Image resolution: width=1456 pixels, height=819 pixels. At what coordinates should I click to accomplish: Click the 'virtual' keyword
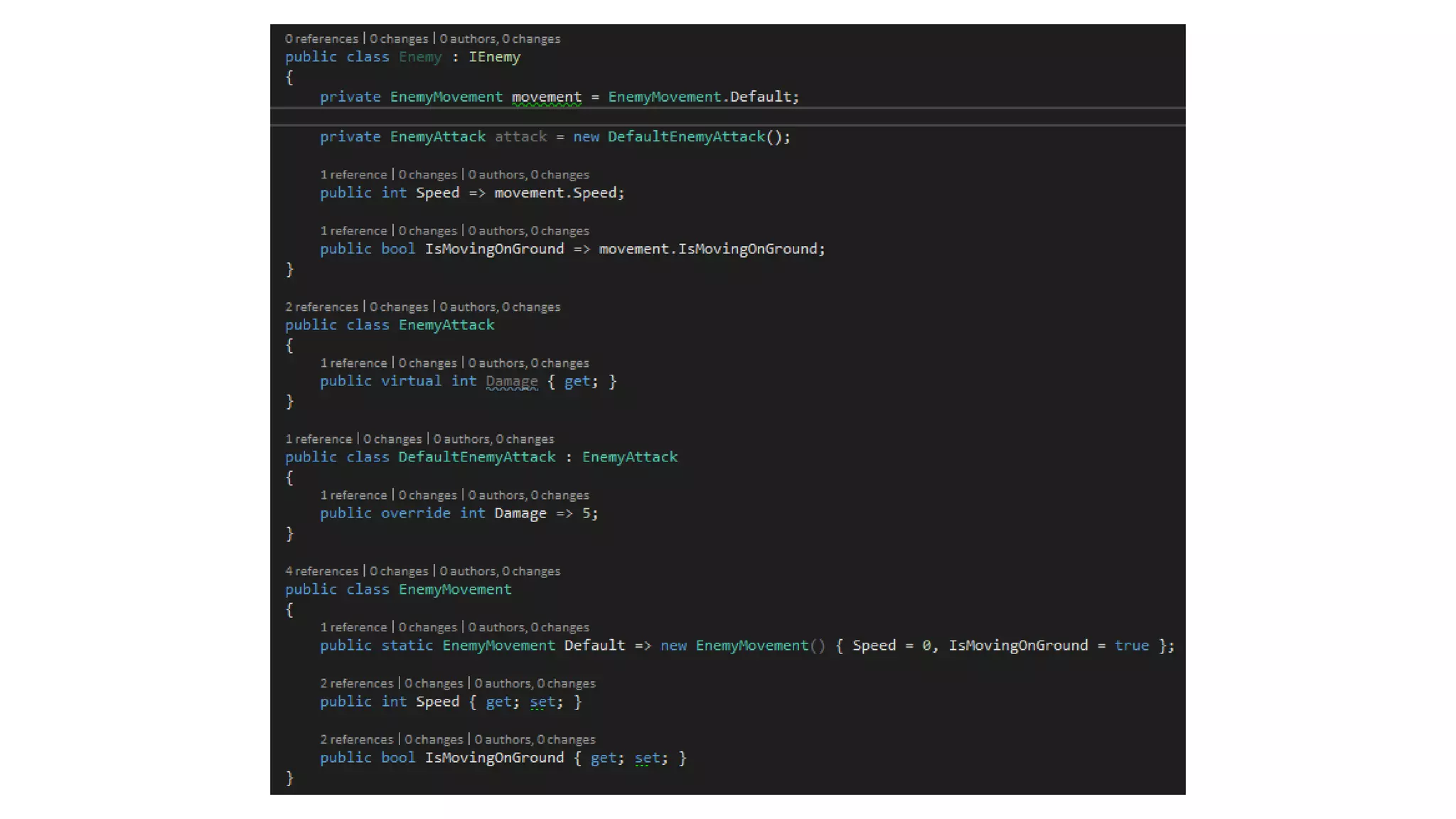click(411, 381)
